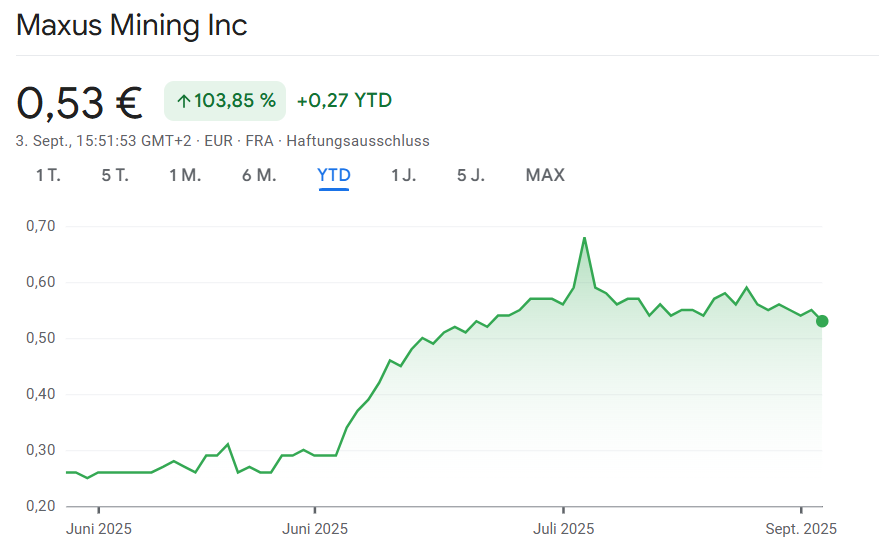
Task: Open the MAX time range
Action: tap(545, 175)
